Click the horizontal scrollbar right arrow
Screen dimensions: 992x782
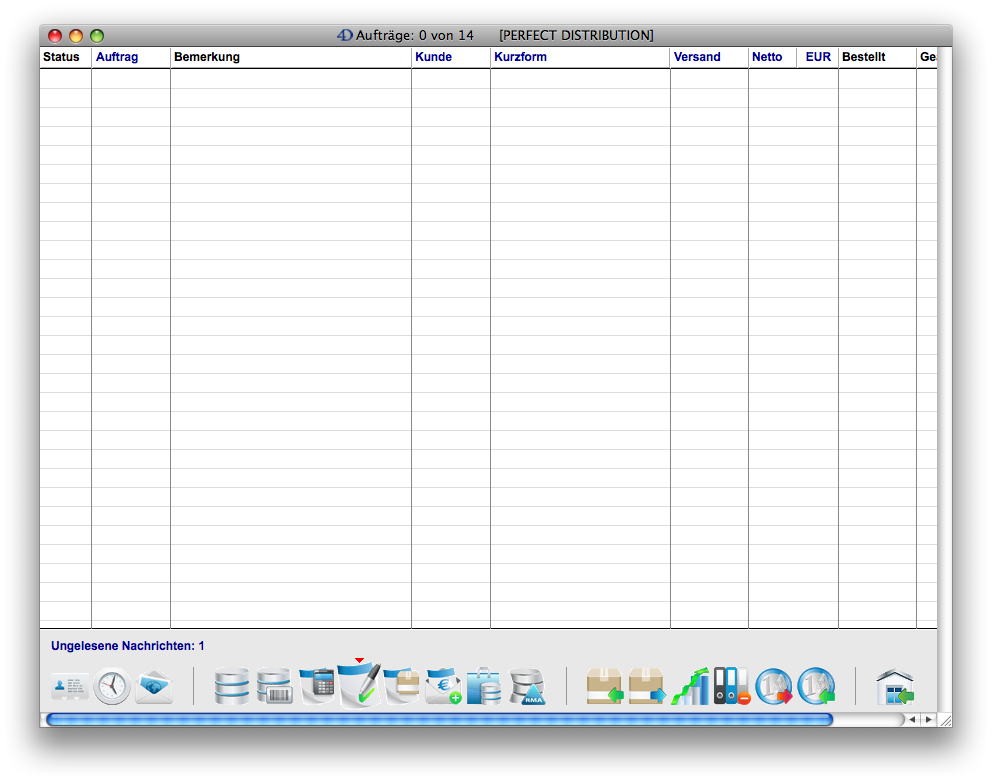coord(928,719)
